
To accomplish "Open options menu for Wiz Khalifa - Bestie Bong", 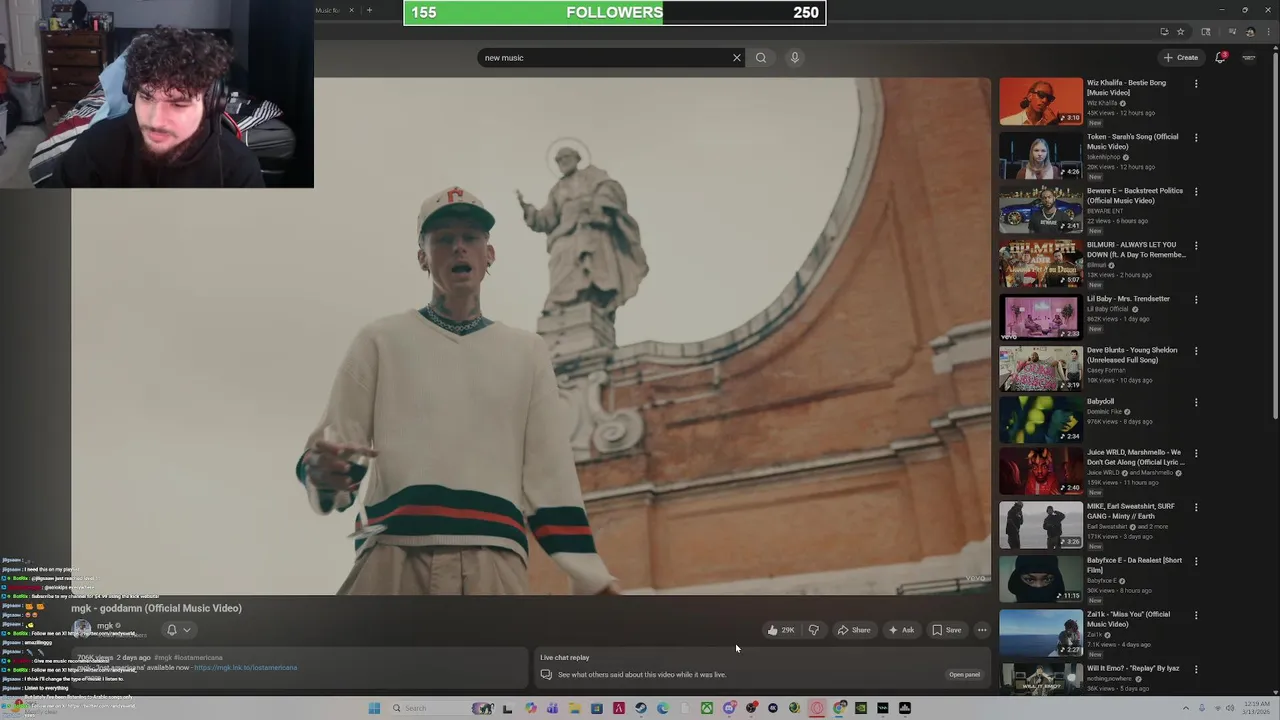I will [1196, 84].
